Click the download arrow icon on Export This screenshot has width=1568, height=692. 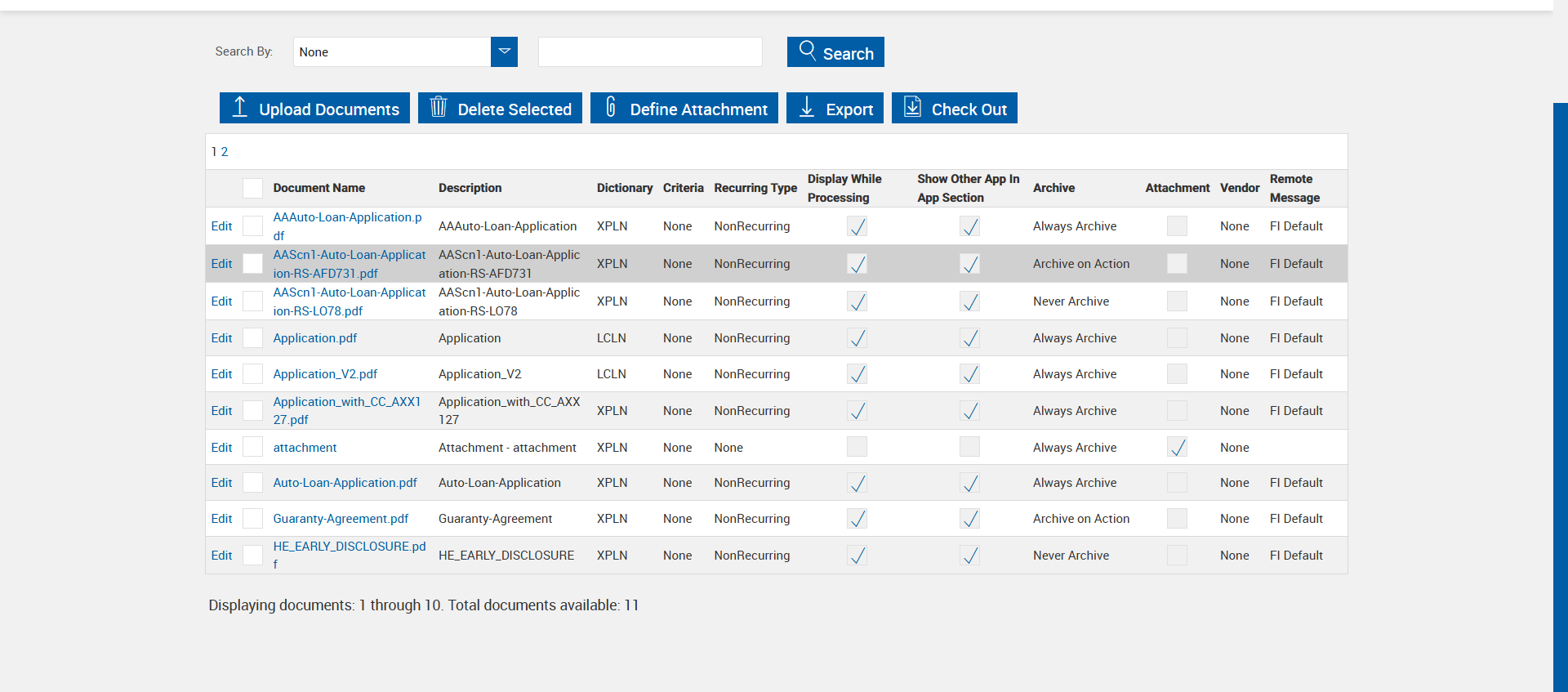(807, 107)
